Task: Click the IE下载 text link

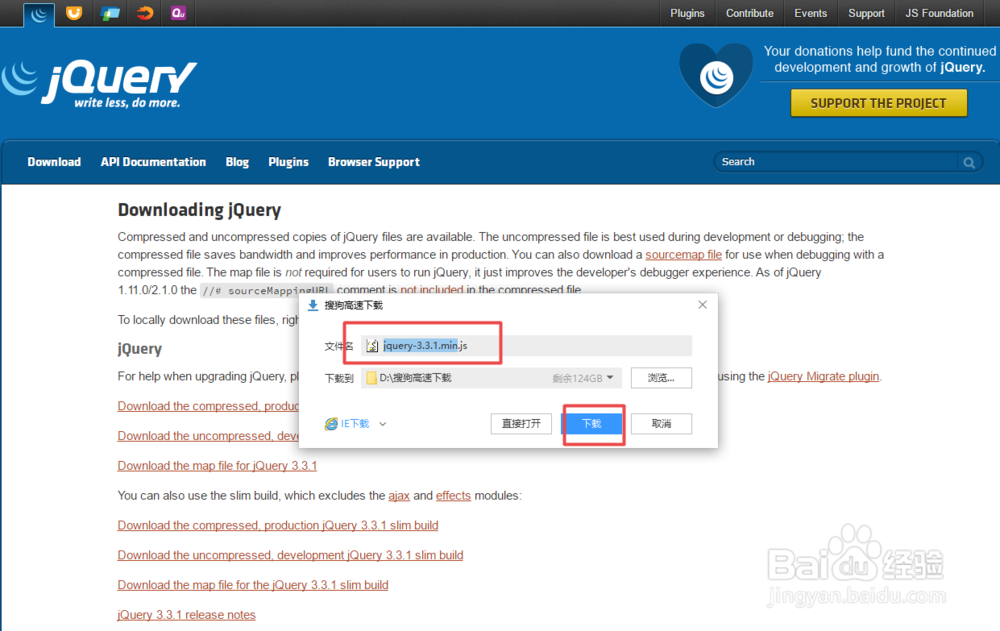Action: pyautogui.click(x=355, y=424)
